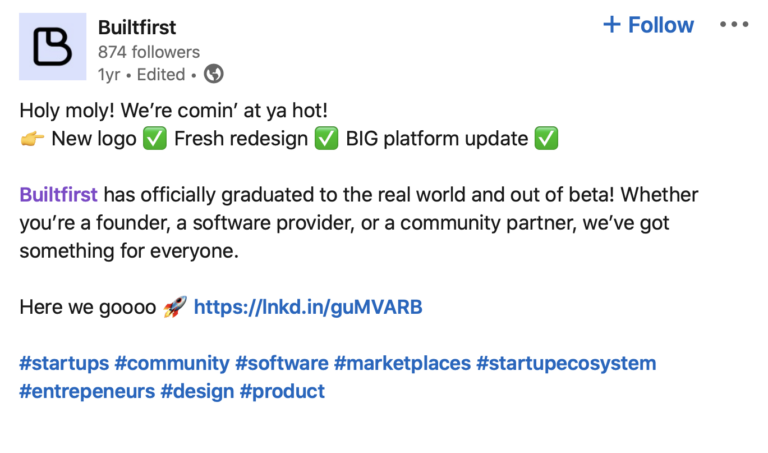Open the Builtfirst company name link
Viewport: 768px width, 453px height.
tap(137, 27)
